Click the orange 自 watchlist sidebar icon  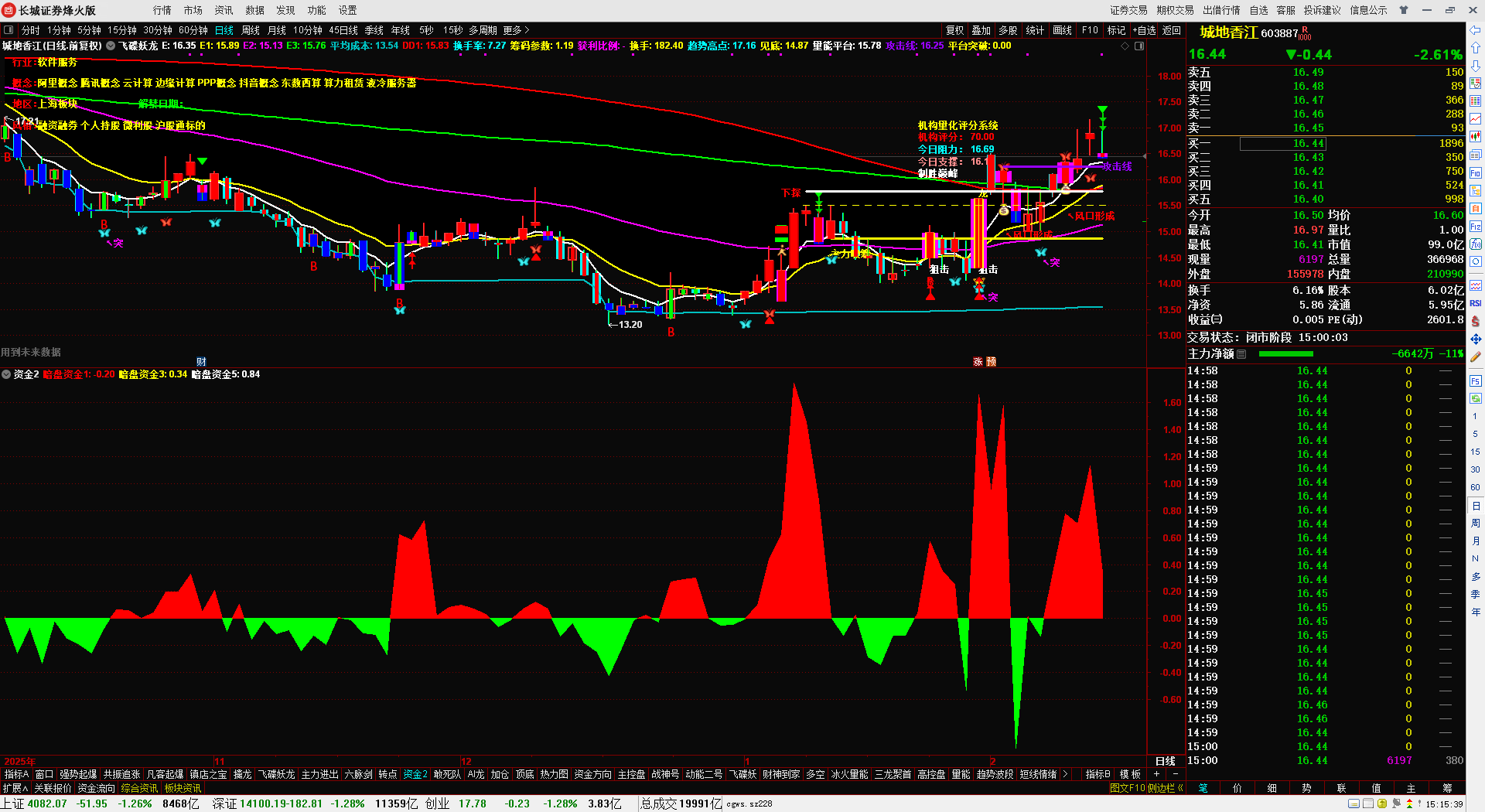click(1475, 208)
